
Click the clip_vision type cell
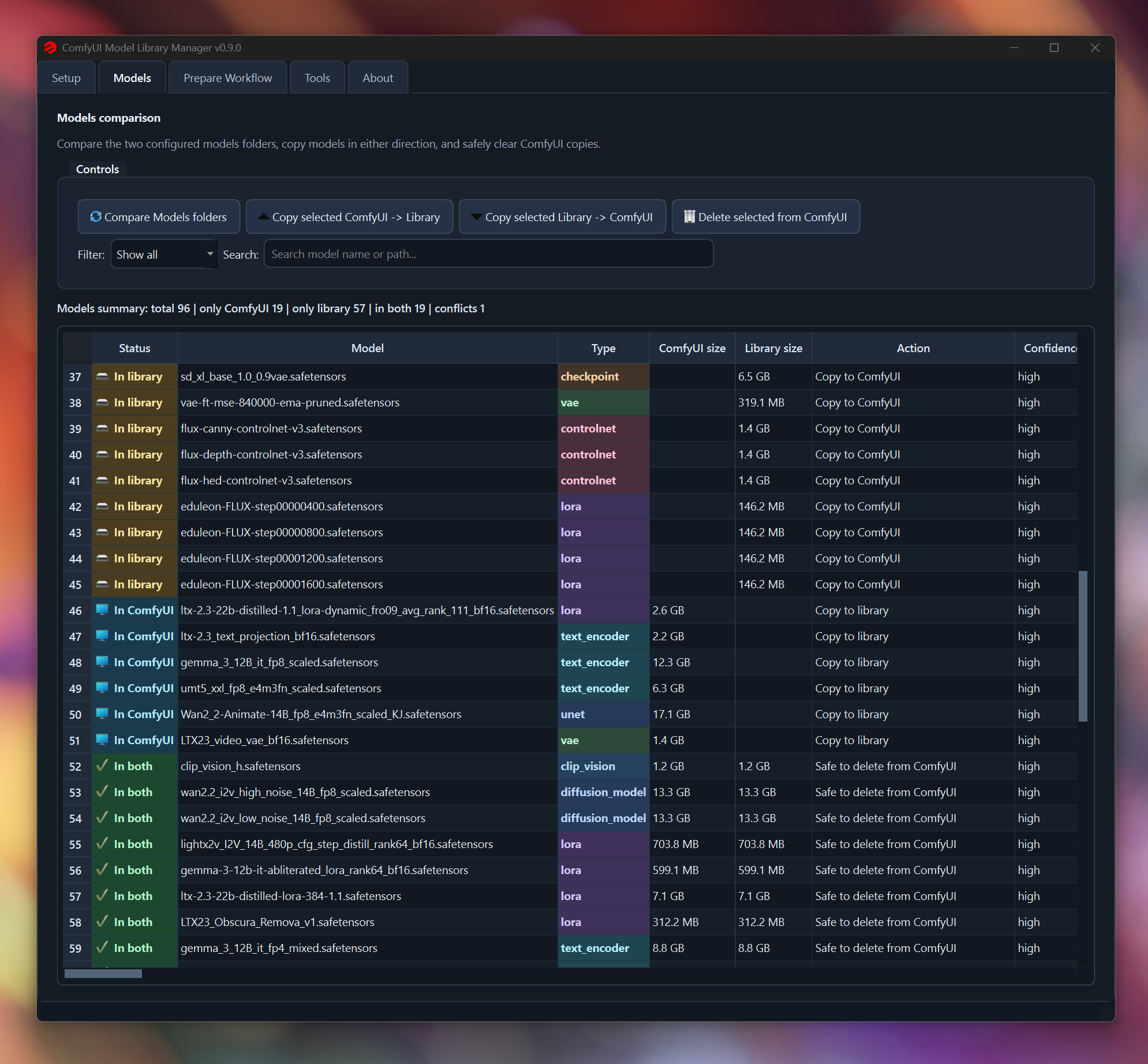point(603,766)
